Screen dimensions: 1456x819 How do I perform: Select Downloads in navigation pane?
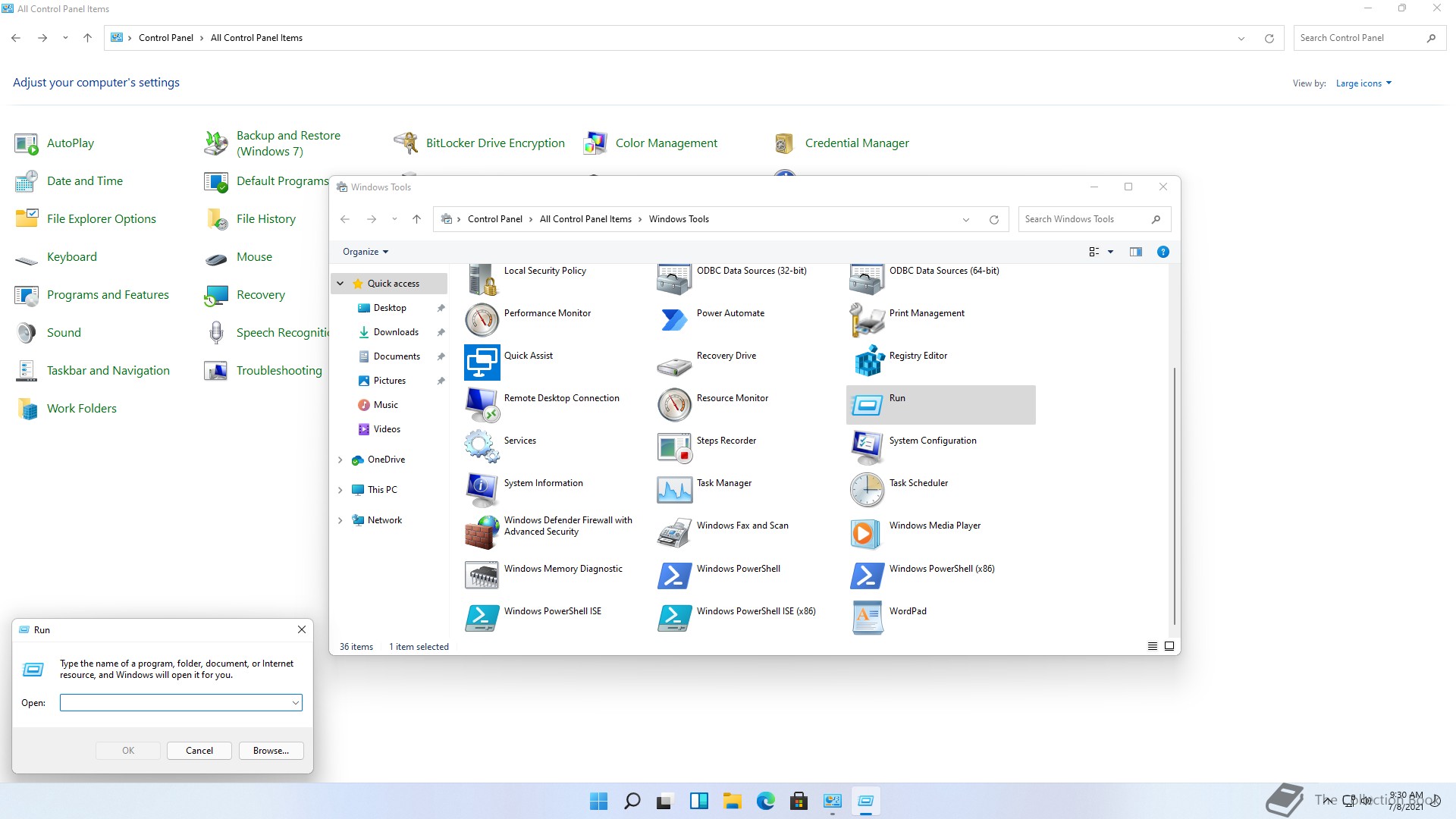coord(396,332)
